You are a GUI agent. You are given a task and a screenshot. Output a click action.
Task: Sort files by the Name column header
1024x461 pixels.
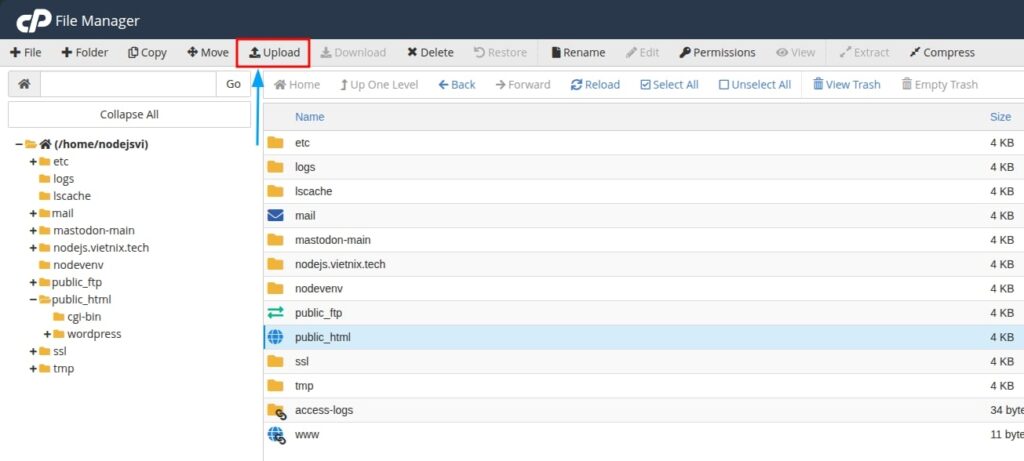coord(310,117)
